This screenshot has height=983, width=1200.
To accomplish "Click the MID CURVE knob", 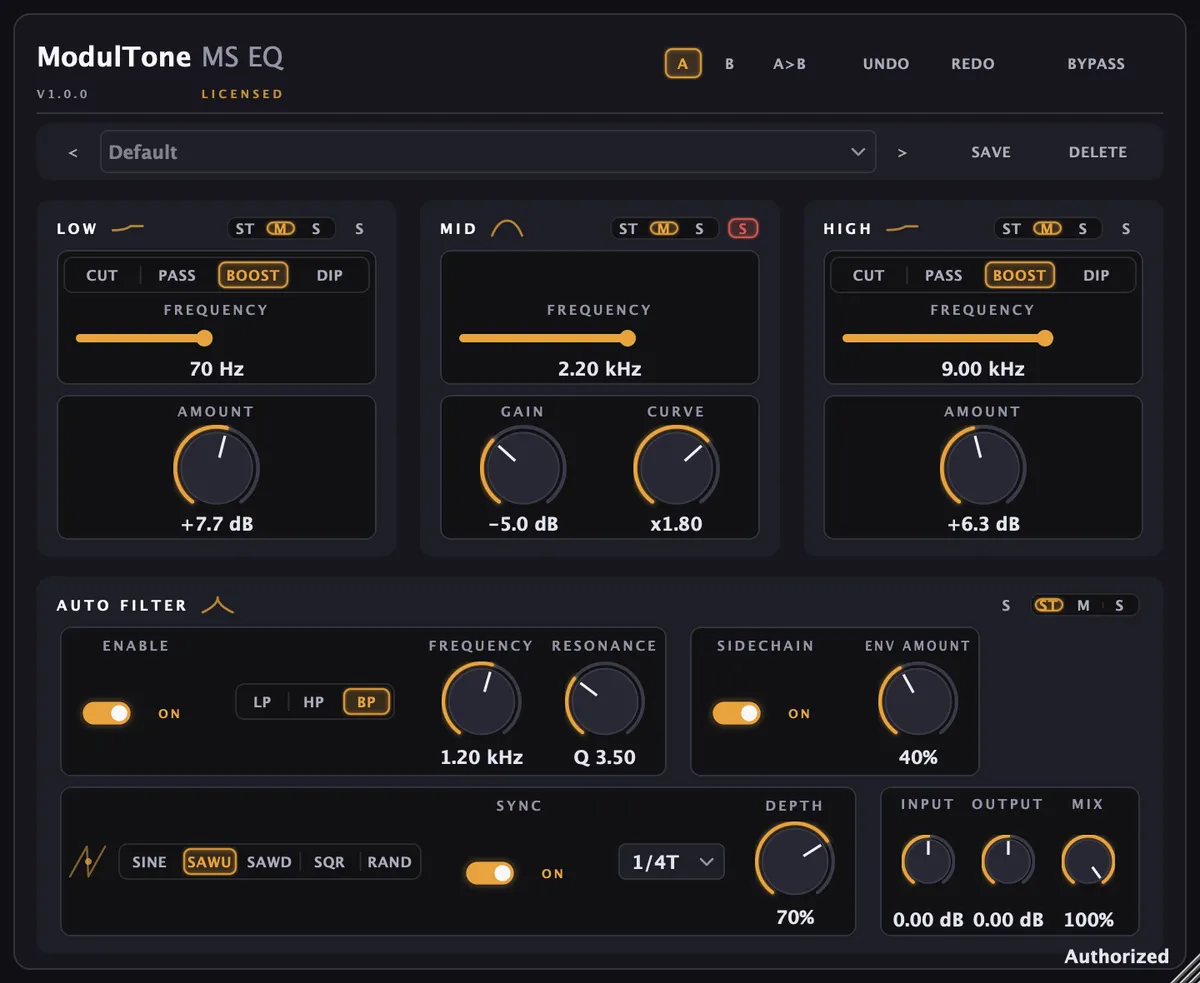I will point(676,467).
